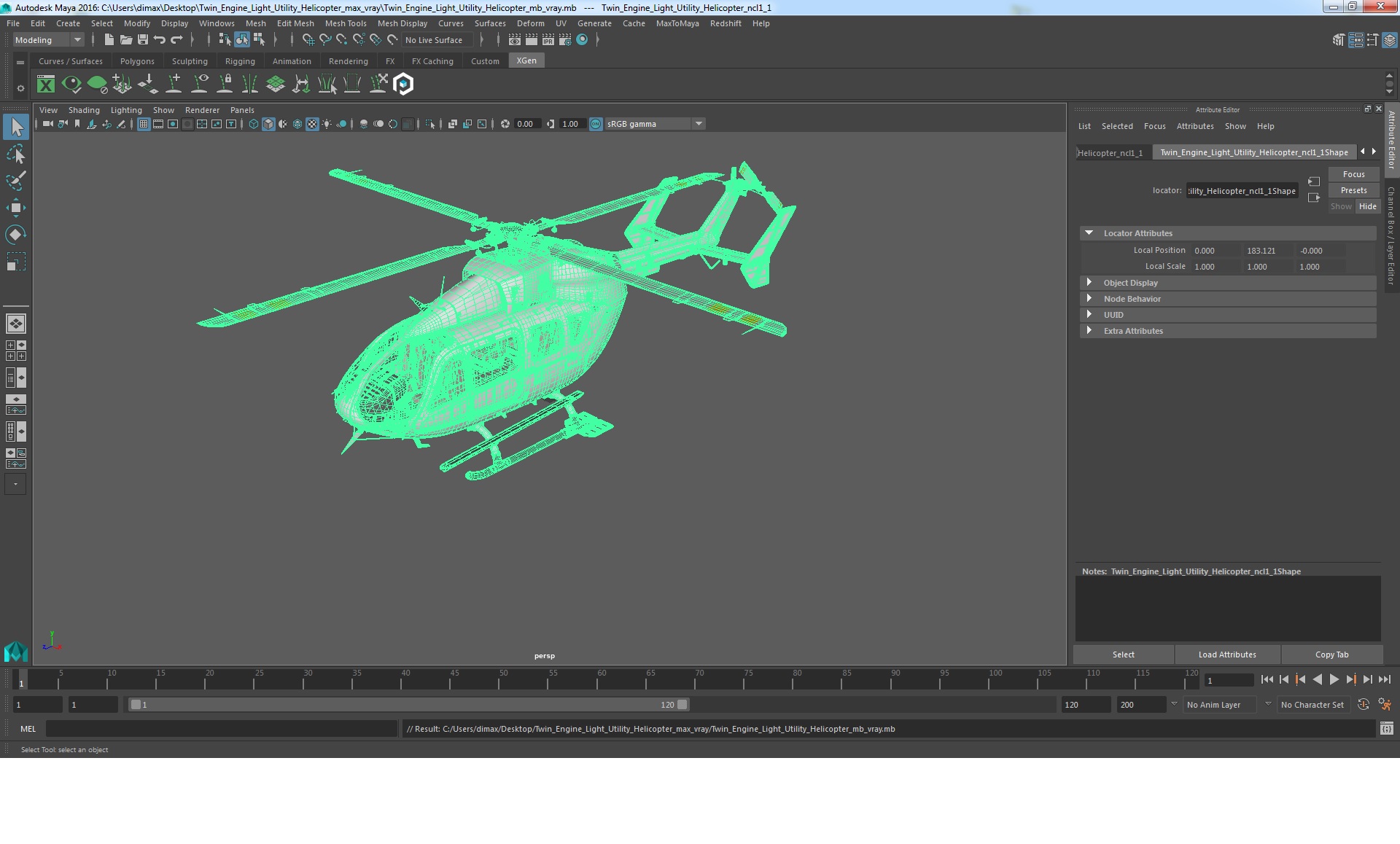Toggle the sRGB color management button
Viewport: 1400px width, 844px height.
pos(596,124)
